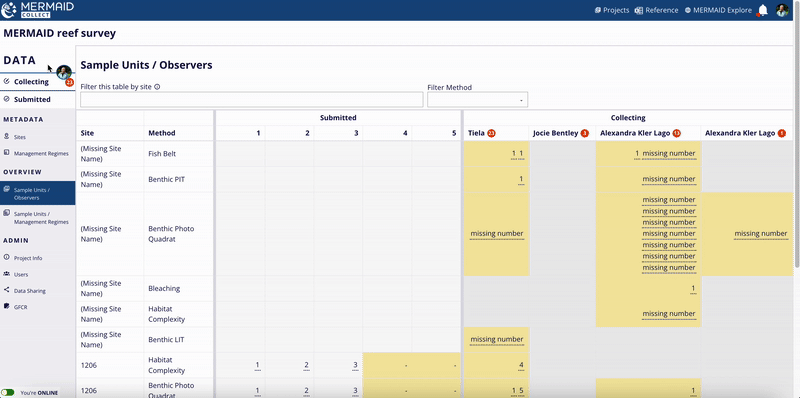Image resolution: width=800 pixels, height=398 pixels.
Task: Click the Users icon in sidebar
Action: (x=7, y=273)
